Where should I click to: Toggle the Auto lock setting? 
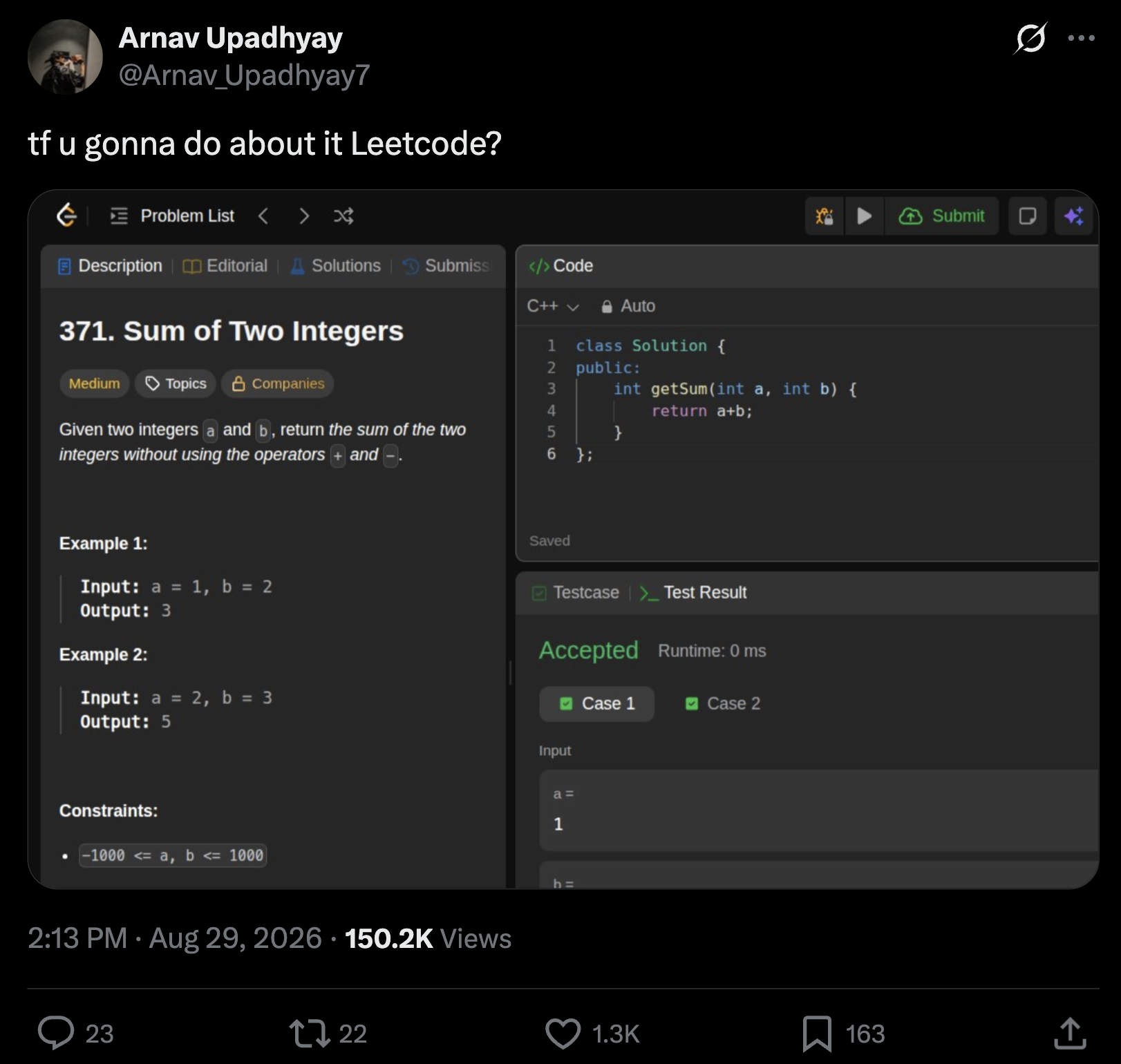tap(628, 306)
